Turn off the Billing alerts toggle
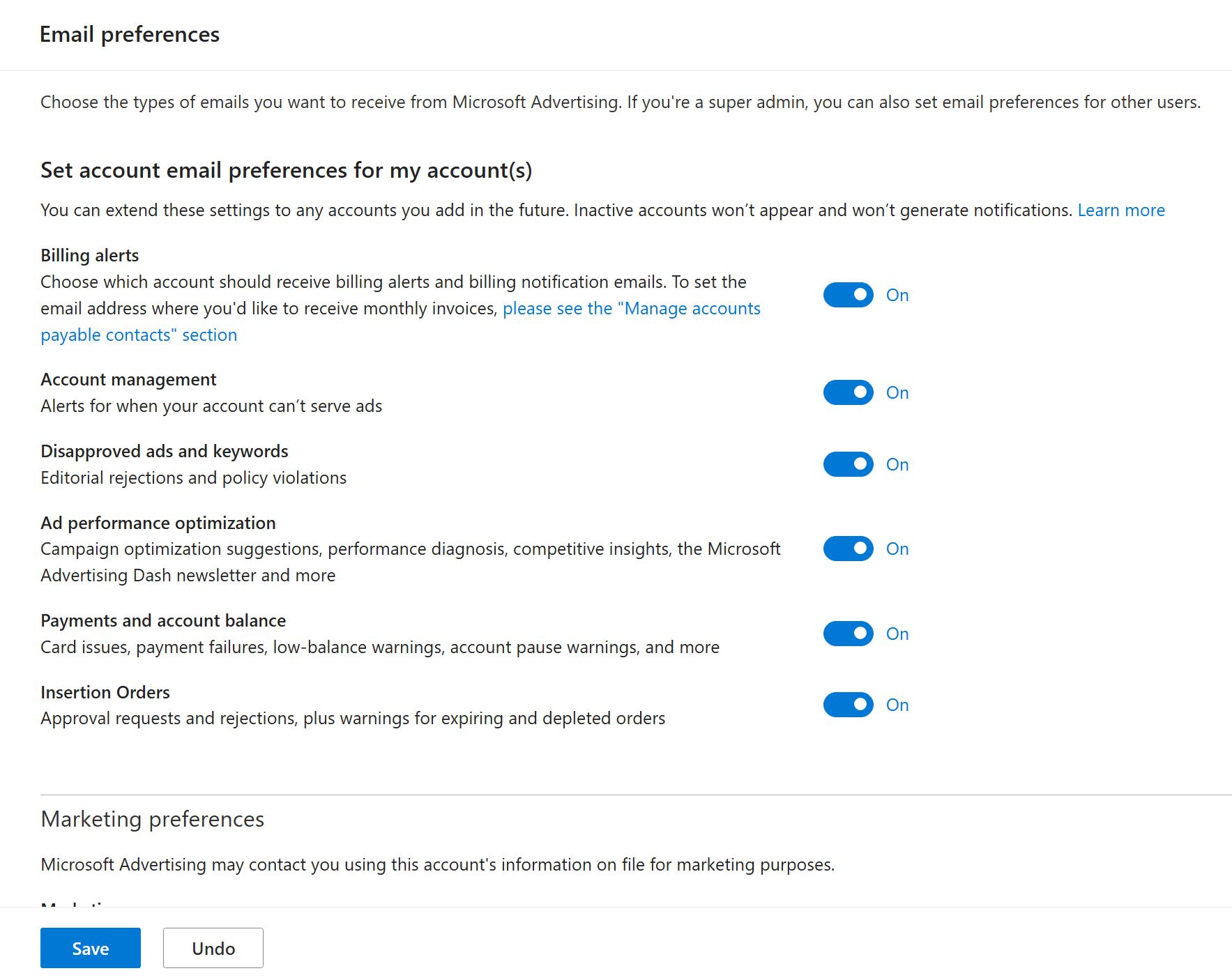The height and width of the screenshot is (980, 1232). pyautogui.click(x=846, y=294)
